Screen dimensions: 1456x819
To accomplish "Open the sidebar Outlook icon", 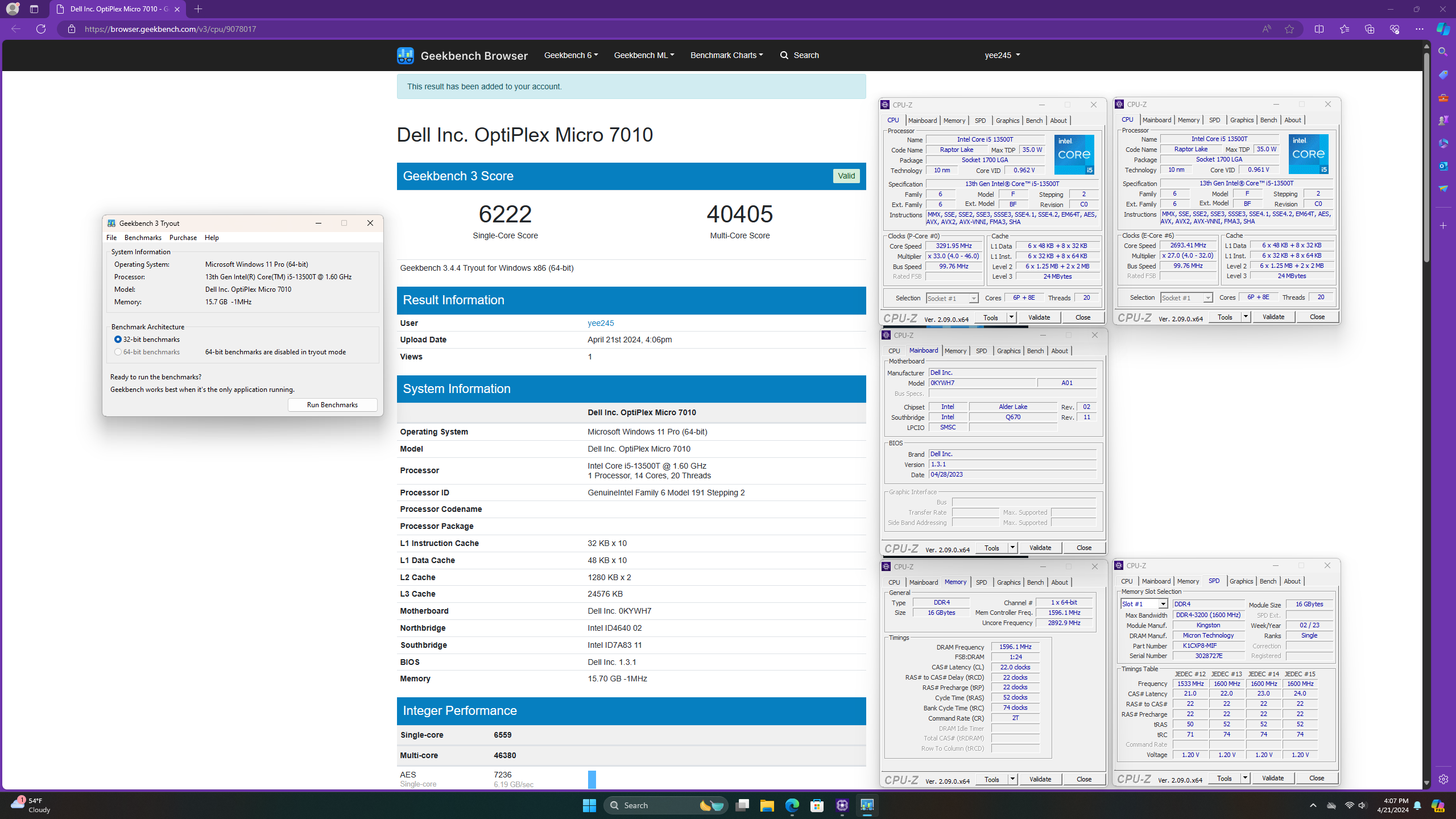I will (x=1443, y=166).
